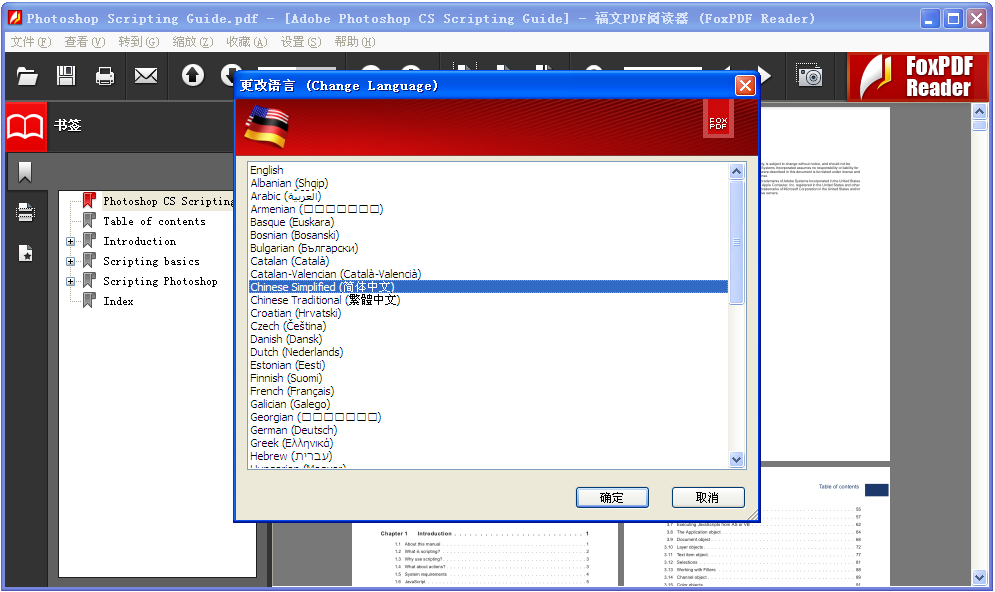Screen dimensions: 995x592
Task: Click document view scroll down arrow
Action: [979, 577]
